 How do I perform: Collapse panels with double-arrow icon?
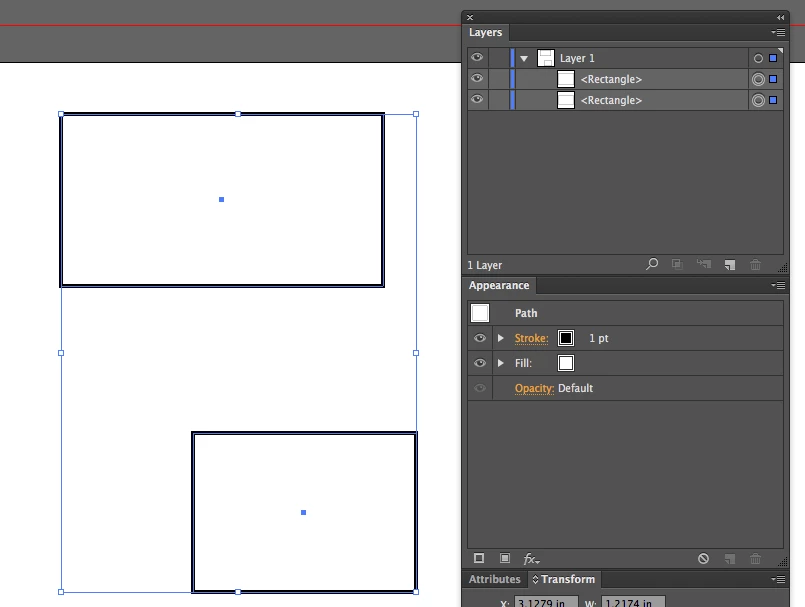[x=780, y=17]
